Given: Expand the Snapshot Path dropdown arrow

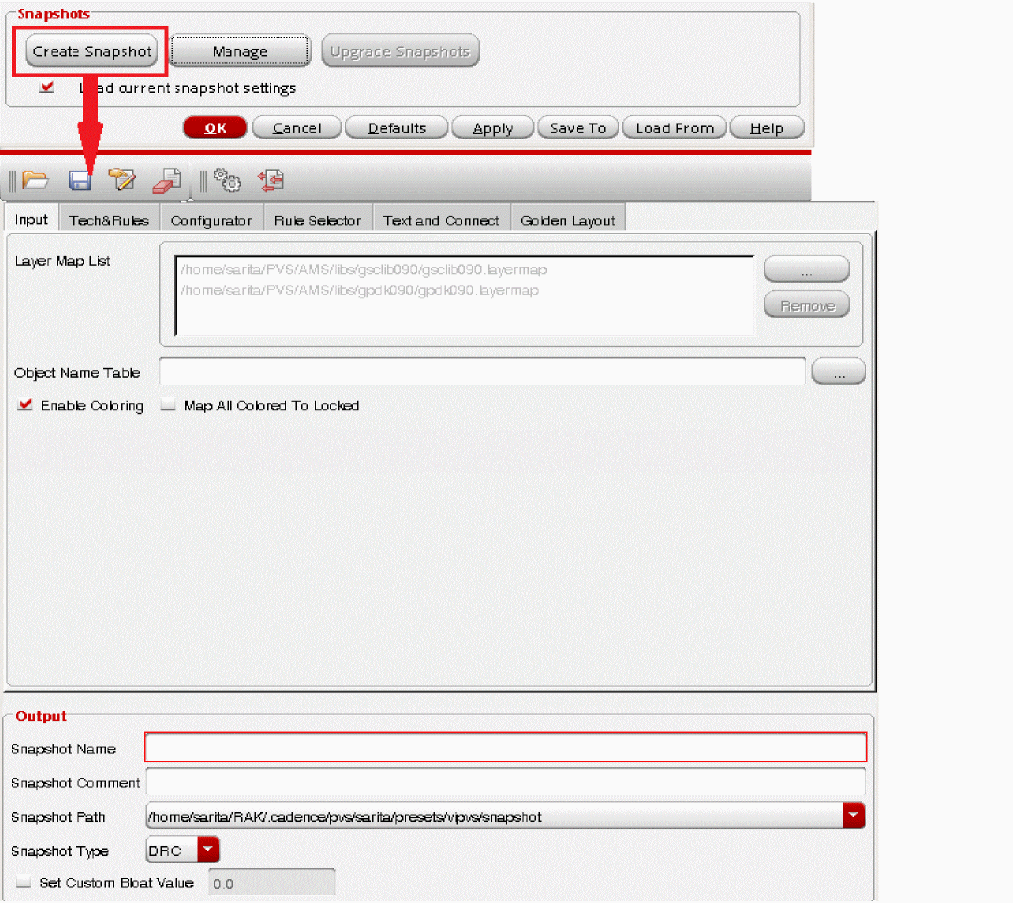Looking at the screenshot, I should point(853,816).
